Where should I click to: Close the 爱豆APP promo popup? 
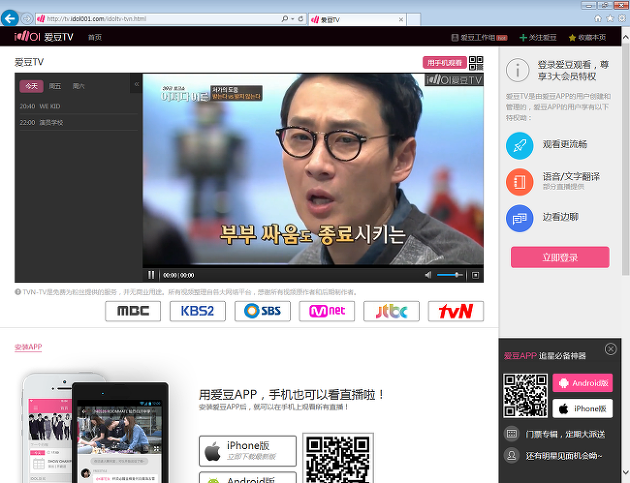tap(611, 349)
